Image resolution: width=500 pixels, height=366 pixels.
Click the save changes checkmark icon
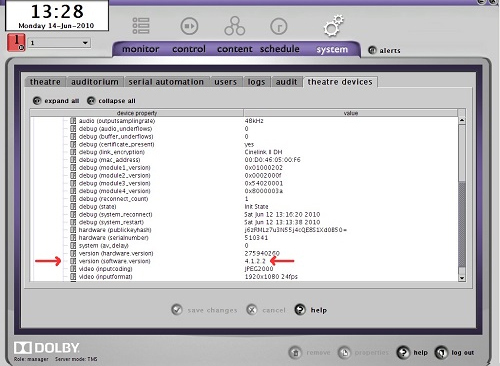tap(177, 310)
